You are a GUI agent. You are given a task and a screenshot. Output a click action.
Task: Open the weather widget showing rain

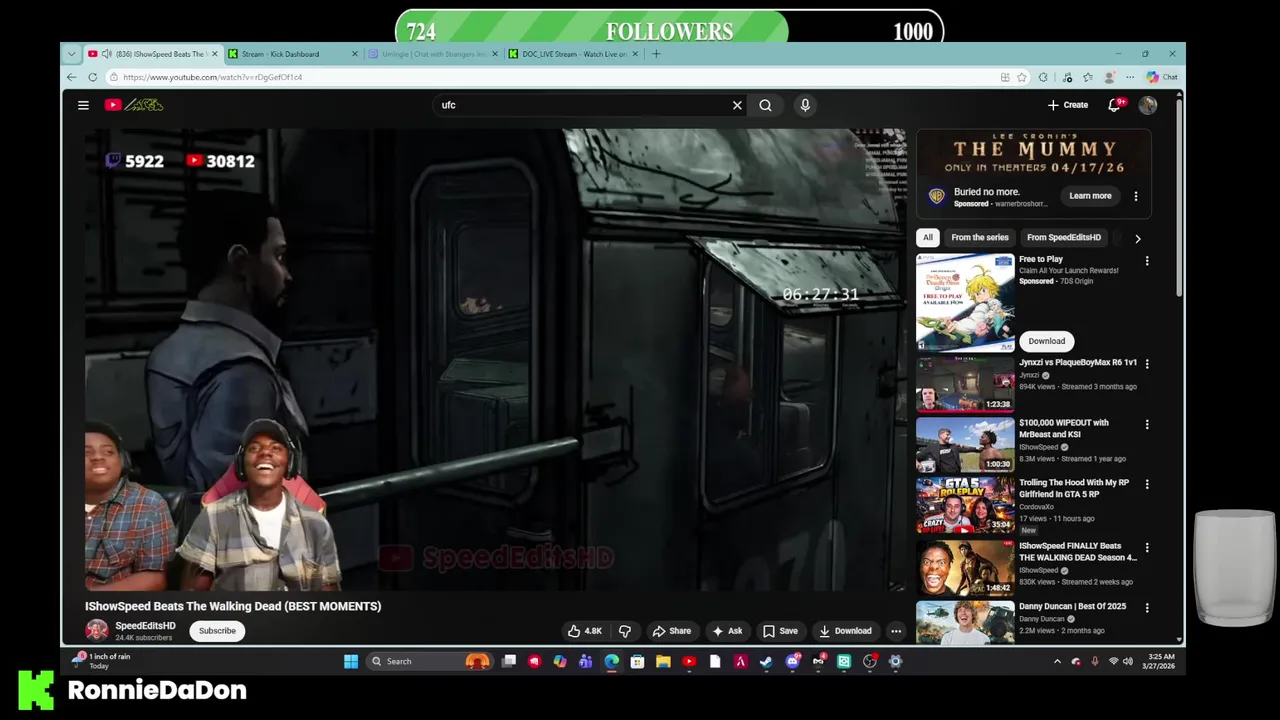tap(103, 661)
